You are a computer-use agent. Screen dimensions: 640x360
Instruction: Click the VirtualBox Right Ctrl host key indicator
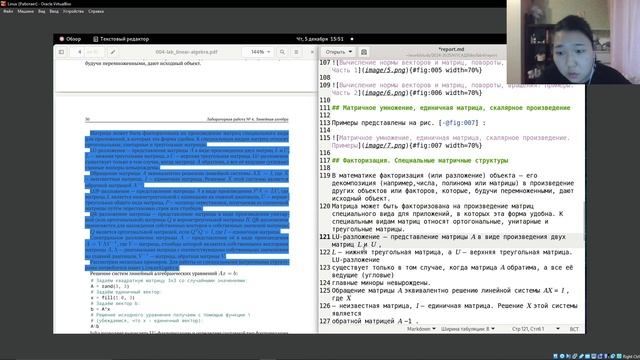(631, 356)
